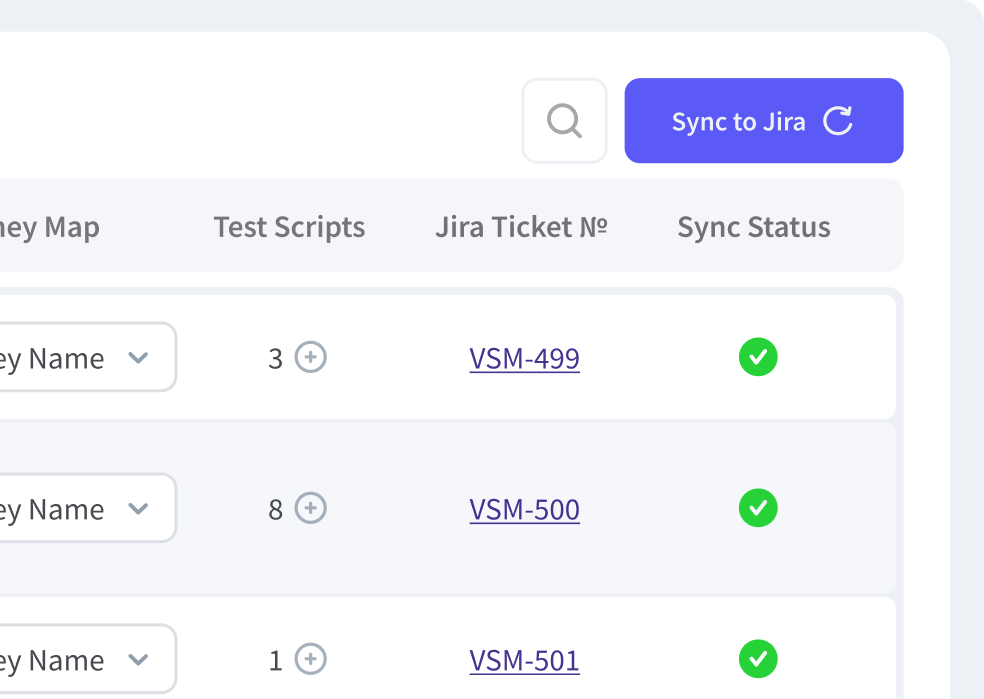Open journey name dropdown in VSM-501 row
The height and width of the screenshot is (699, 984).
click(x=138, y=660)
